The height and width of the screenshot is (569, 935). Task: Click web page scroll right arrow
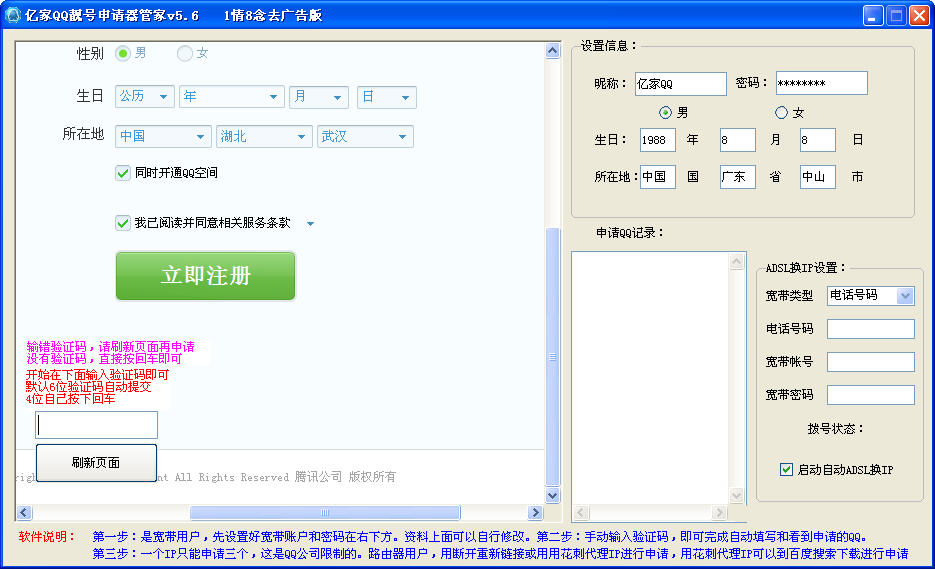coord(535,512)
